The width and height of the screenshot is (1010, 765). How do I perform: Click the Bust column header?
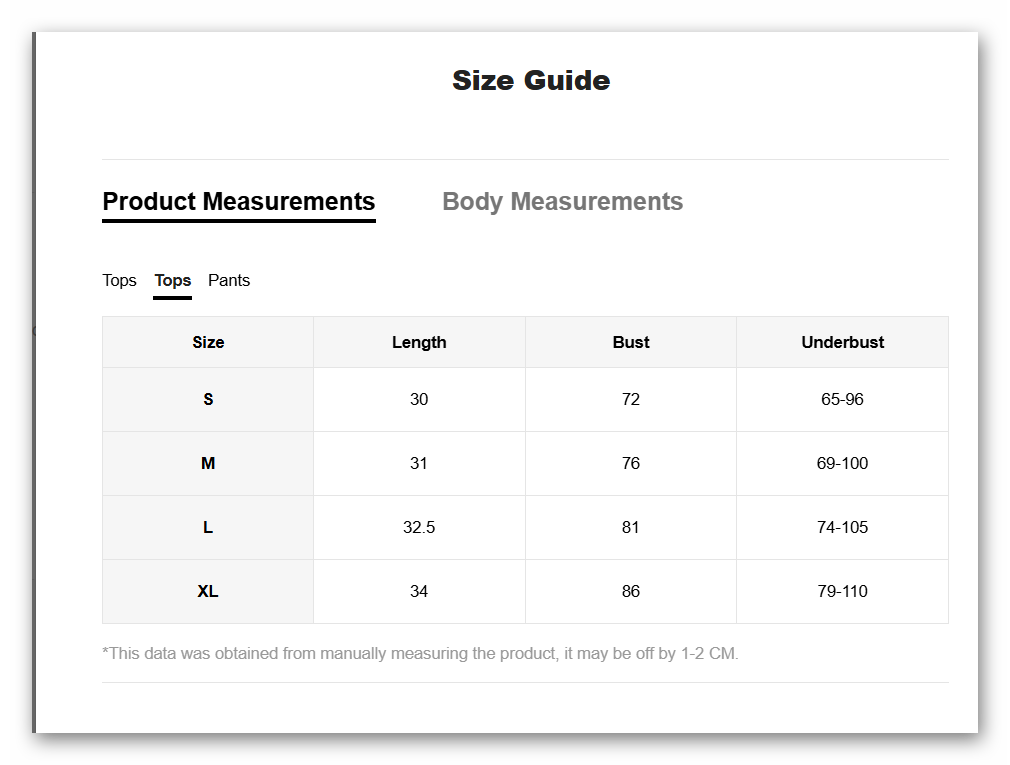(x=631, y=342)
